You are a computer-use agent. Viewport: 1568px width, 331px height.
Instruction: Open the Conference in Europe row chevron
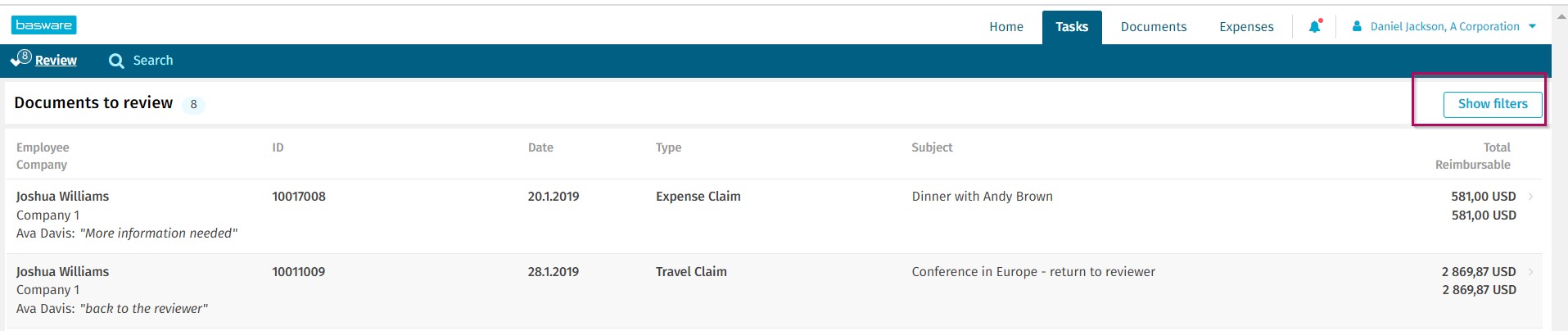(x=1530, y=272)
